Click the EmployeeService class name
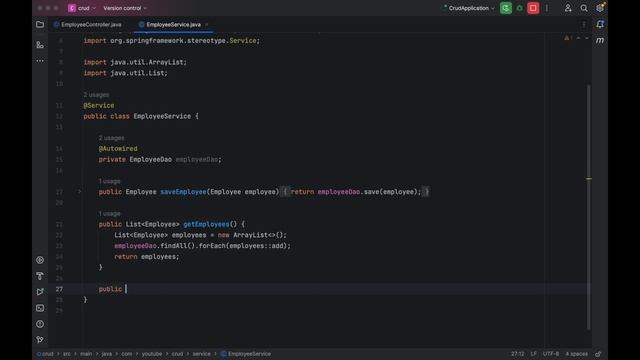Viewport: 640px width, 360px height. [162, 116]
